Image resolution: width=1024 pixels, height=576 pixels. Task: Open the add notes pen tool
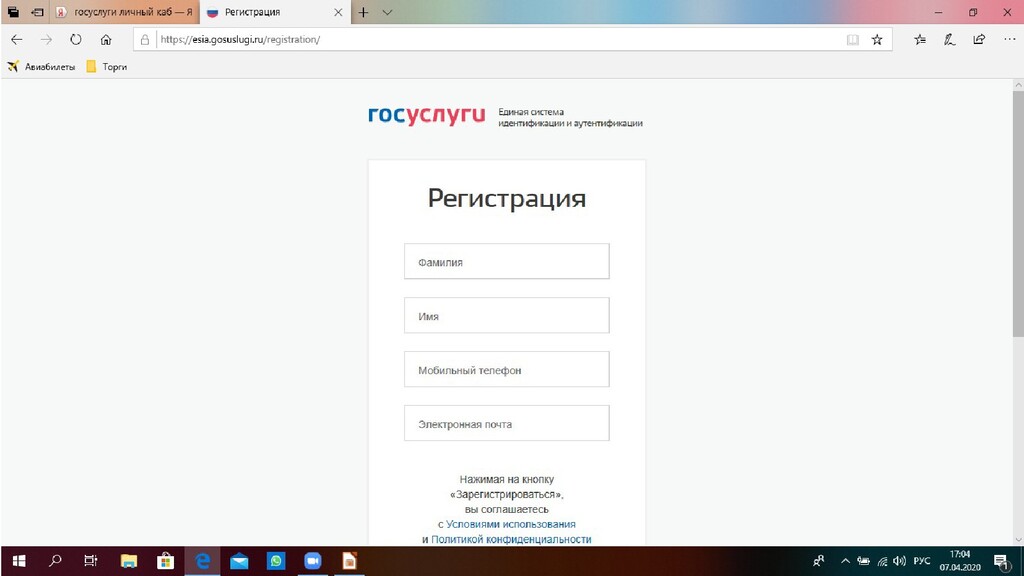tap(950, 40)
